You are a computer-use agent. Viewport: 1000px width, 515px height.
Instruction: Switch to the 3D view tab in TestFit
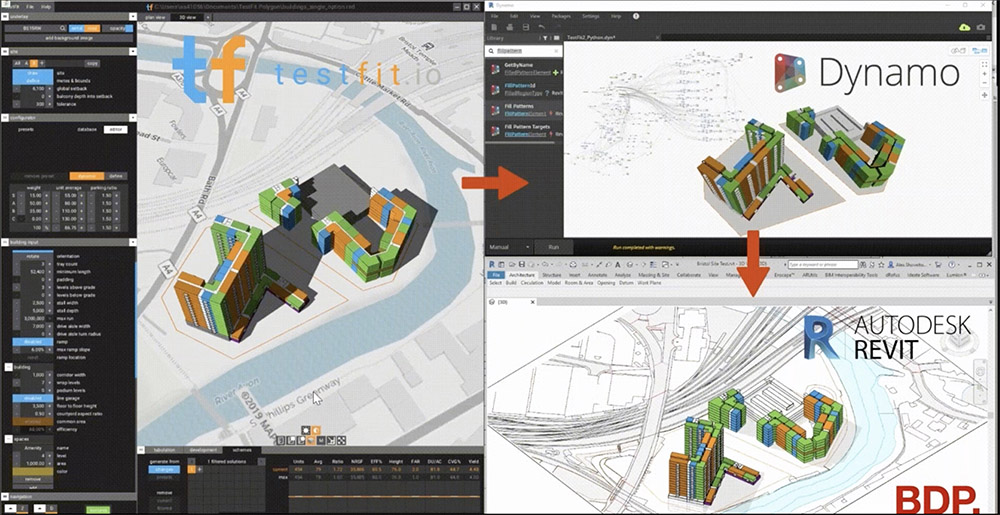(x=187, y=17)
